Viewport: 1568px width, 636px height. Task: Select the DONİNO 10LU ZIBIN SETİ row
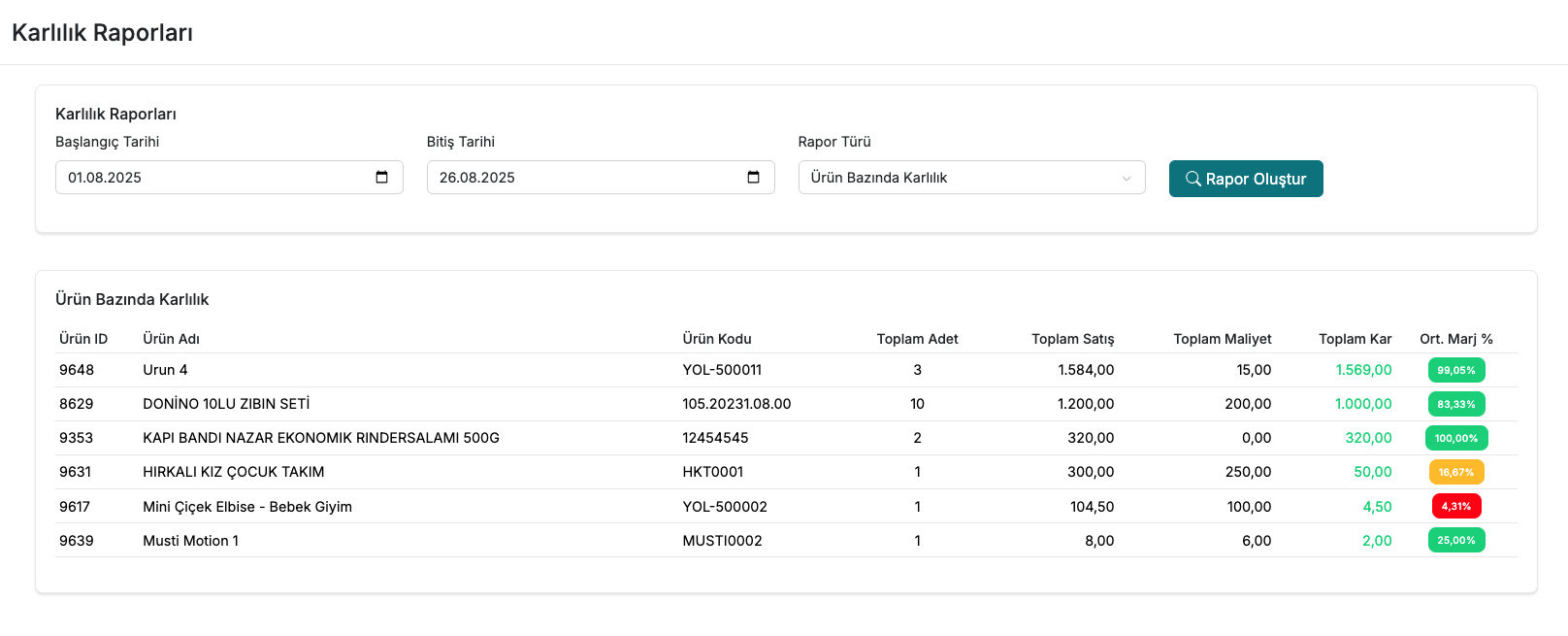226,404
